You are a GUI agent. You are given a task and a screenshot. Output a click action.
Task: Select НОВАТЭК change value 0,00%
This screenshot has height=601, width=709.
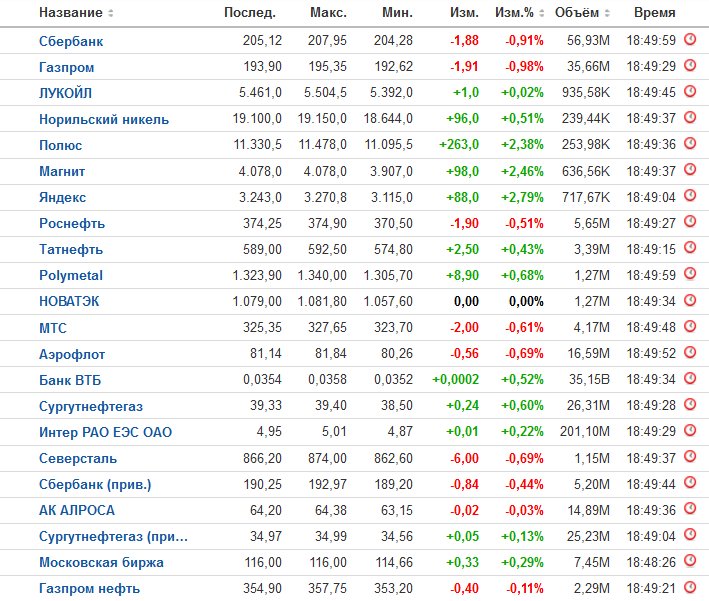(x=526, y=301)
